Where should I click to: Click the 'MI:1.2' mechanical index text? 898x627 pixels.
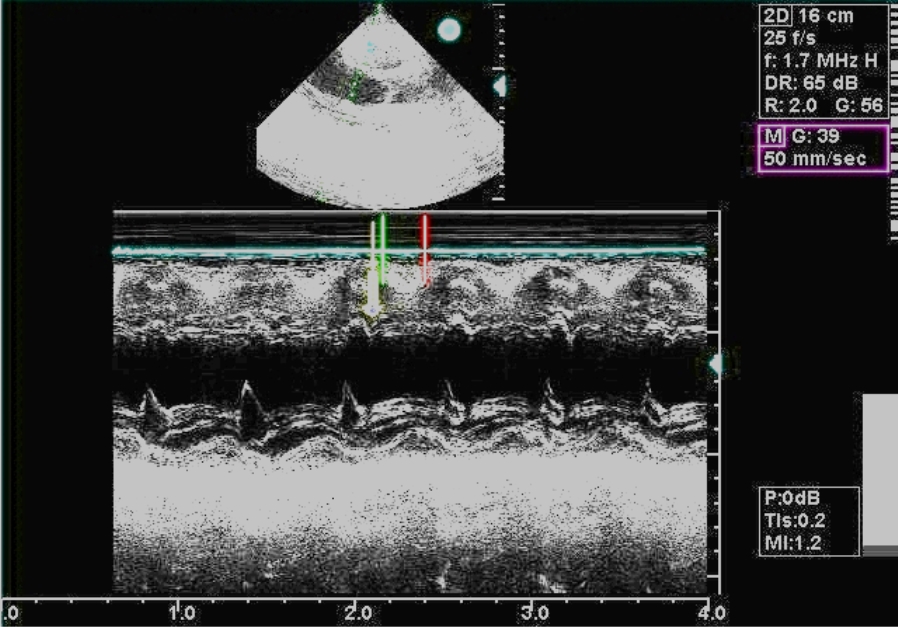(x=793, y=543)
